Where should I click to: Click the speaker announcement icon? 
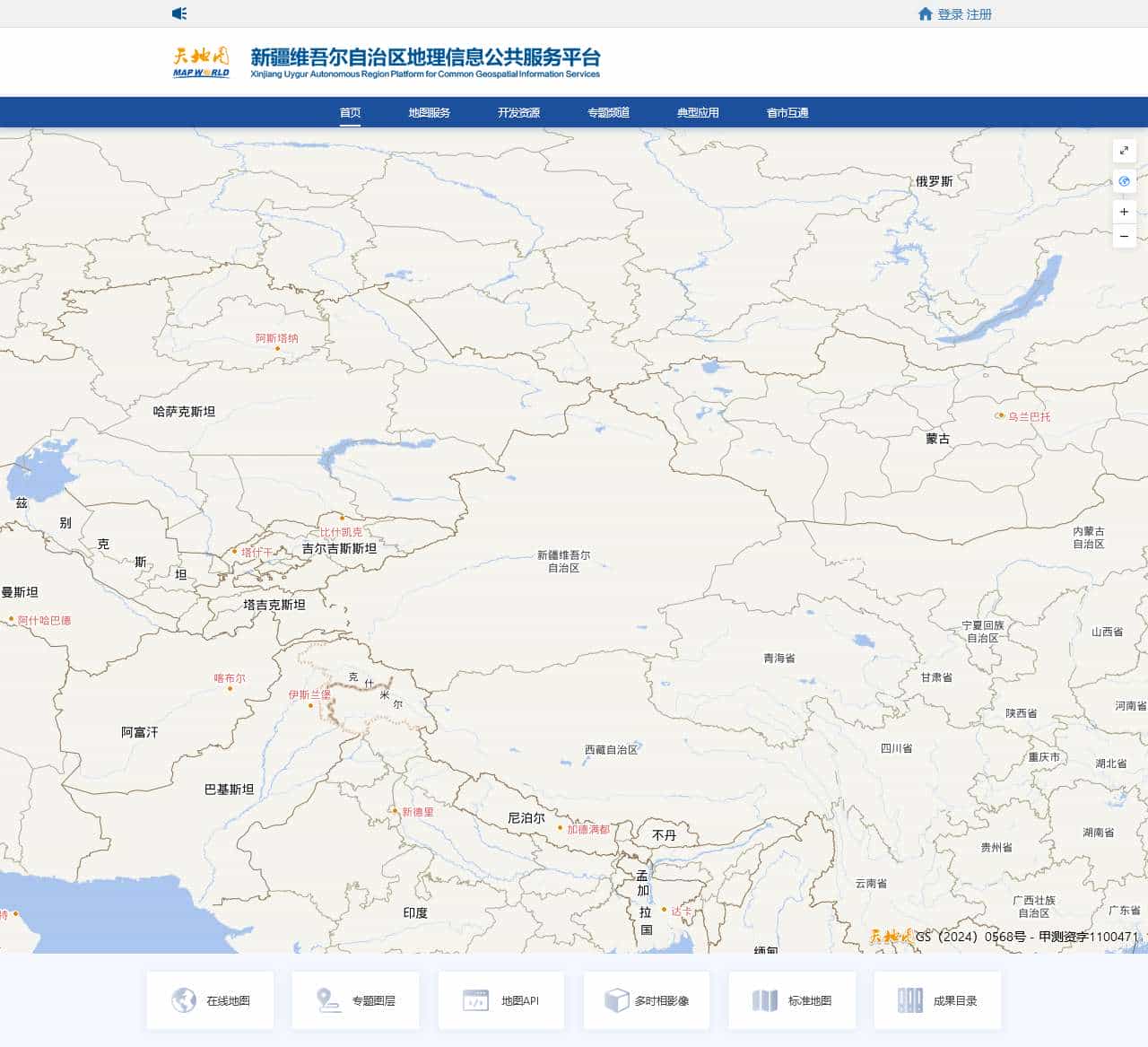pos(179,13)
